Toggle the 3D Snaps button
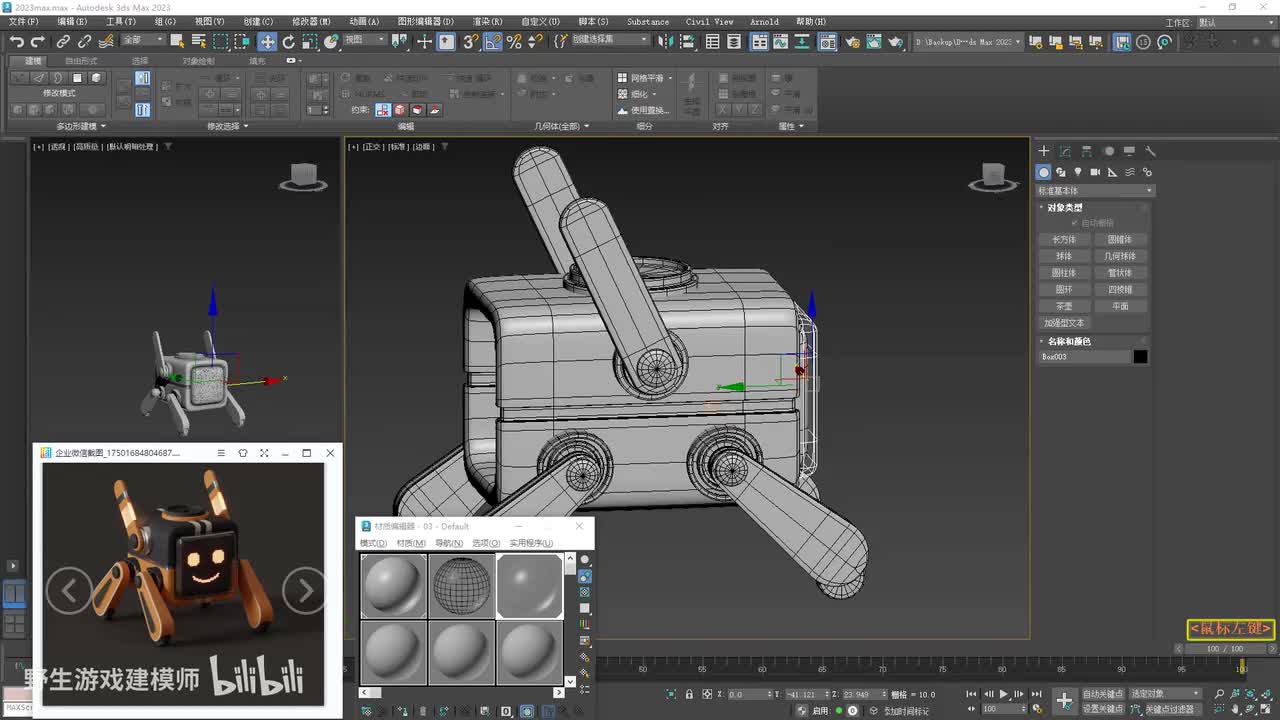Image resolution: width=1280 pixels, height=720 pixels. (471, 41)
